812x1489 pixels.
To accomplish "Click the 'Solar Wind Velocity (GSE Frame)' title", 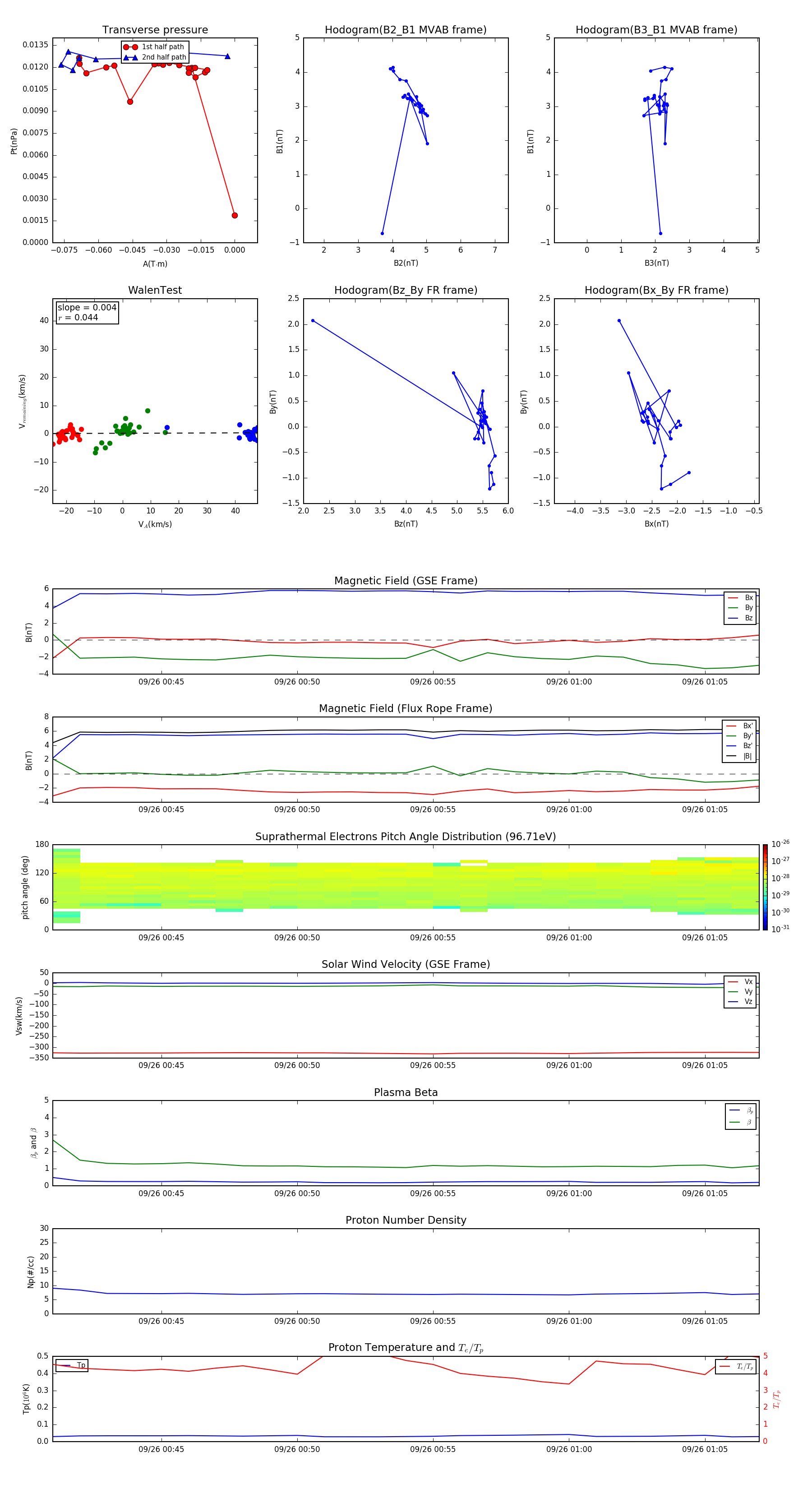I will coord(406,965).
